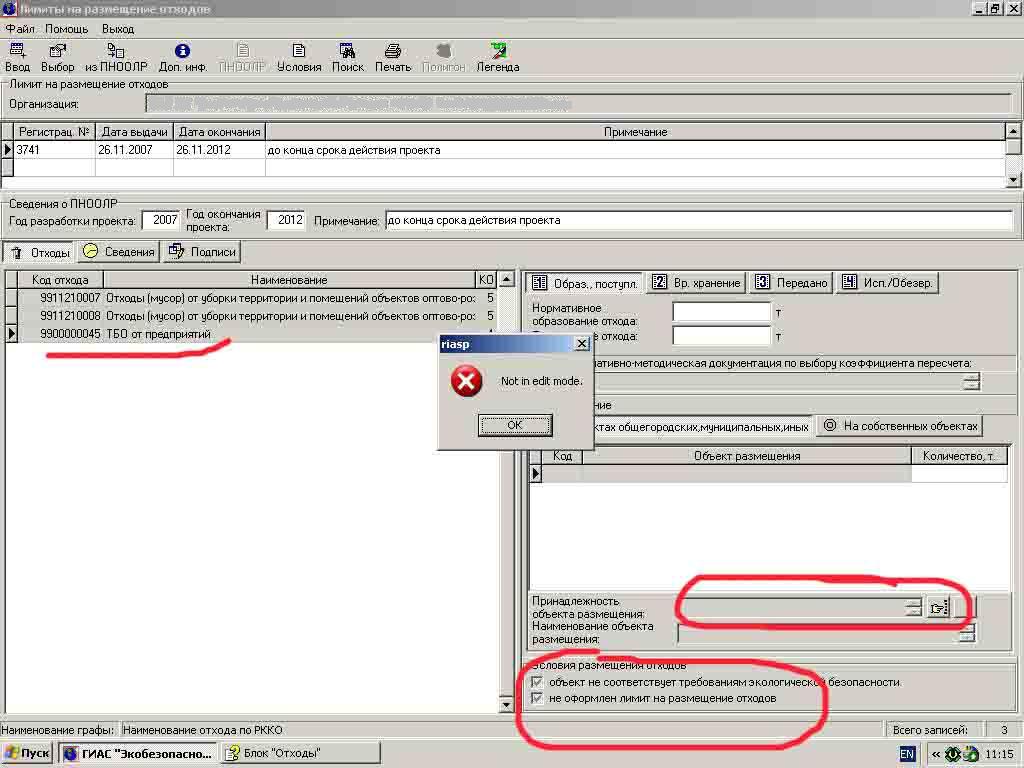Open the Вр. хранение tab
This screenshot has width=1024, height=768.
click(697, 283)
